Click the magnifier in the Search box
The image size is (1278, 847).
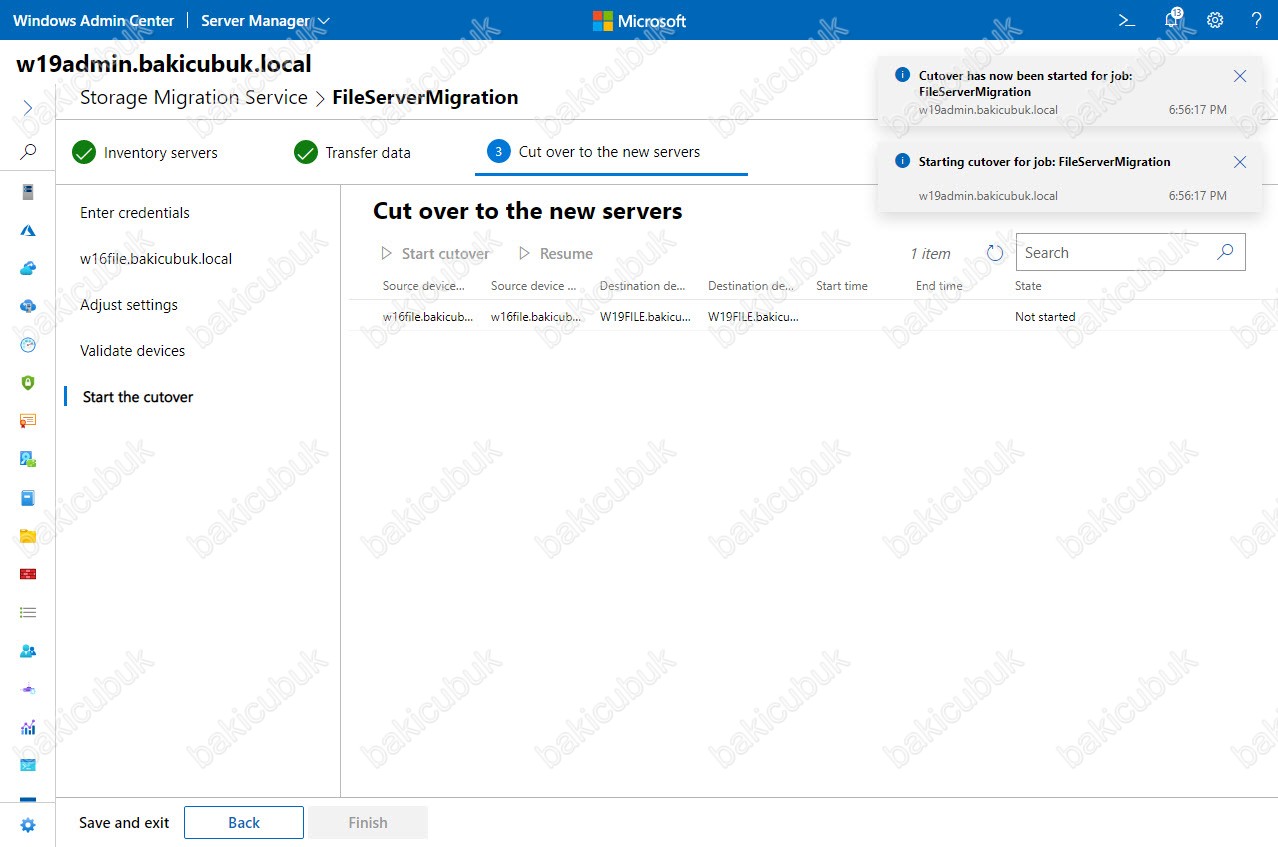(1225, 252)
